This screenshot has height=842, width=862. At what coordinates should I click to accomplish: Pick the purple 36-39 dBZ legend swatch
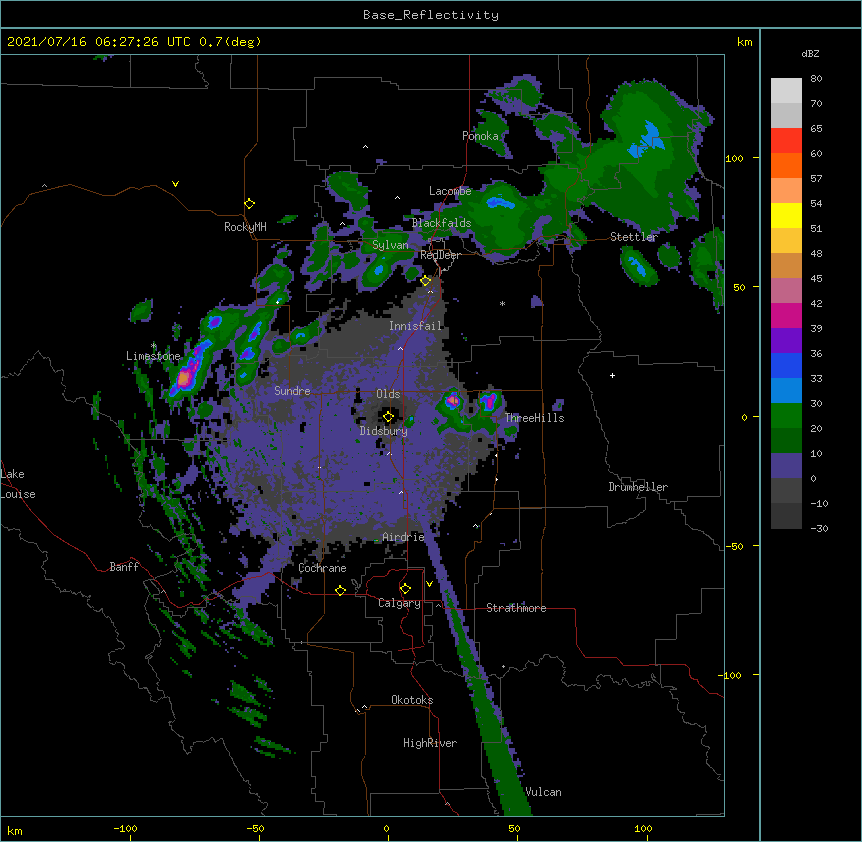point(786,341)
